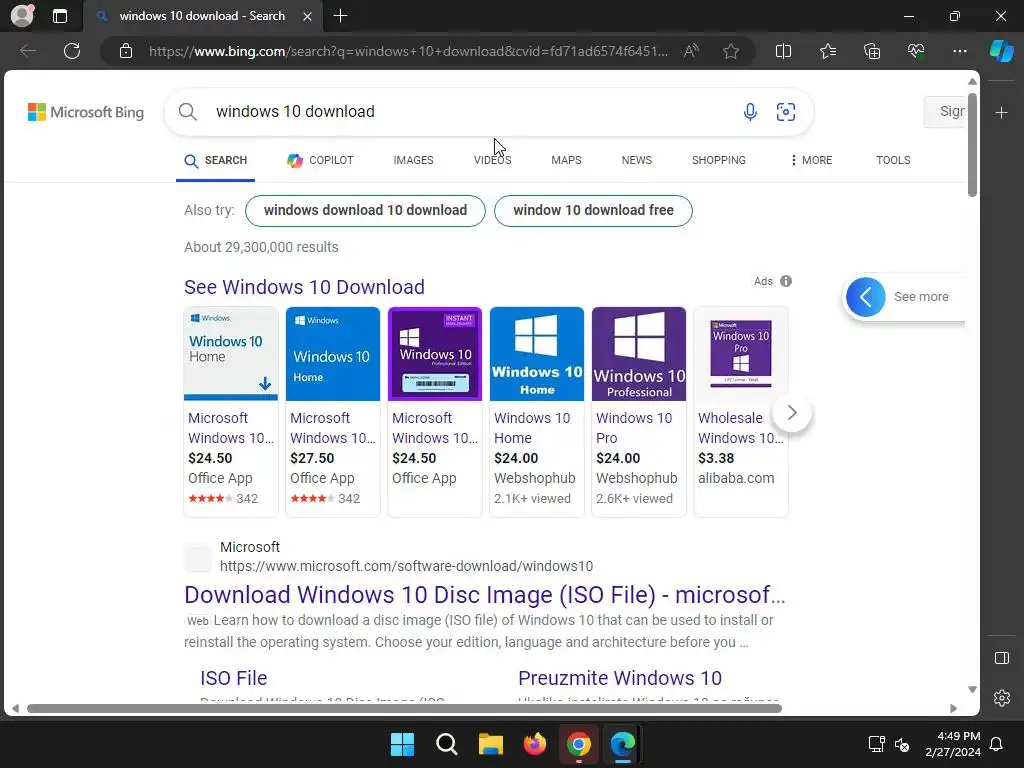Open Wholesale Windows 10 alibaba product
The width and height of the screenshot is (1024, 768).
741,412
